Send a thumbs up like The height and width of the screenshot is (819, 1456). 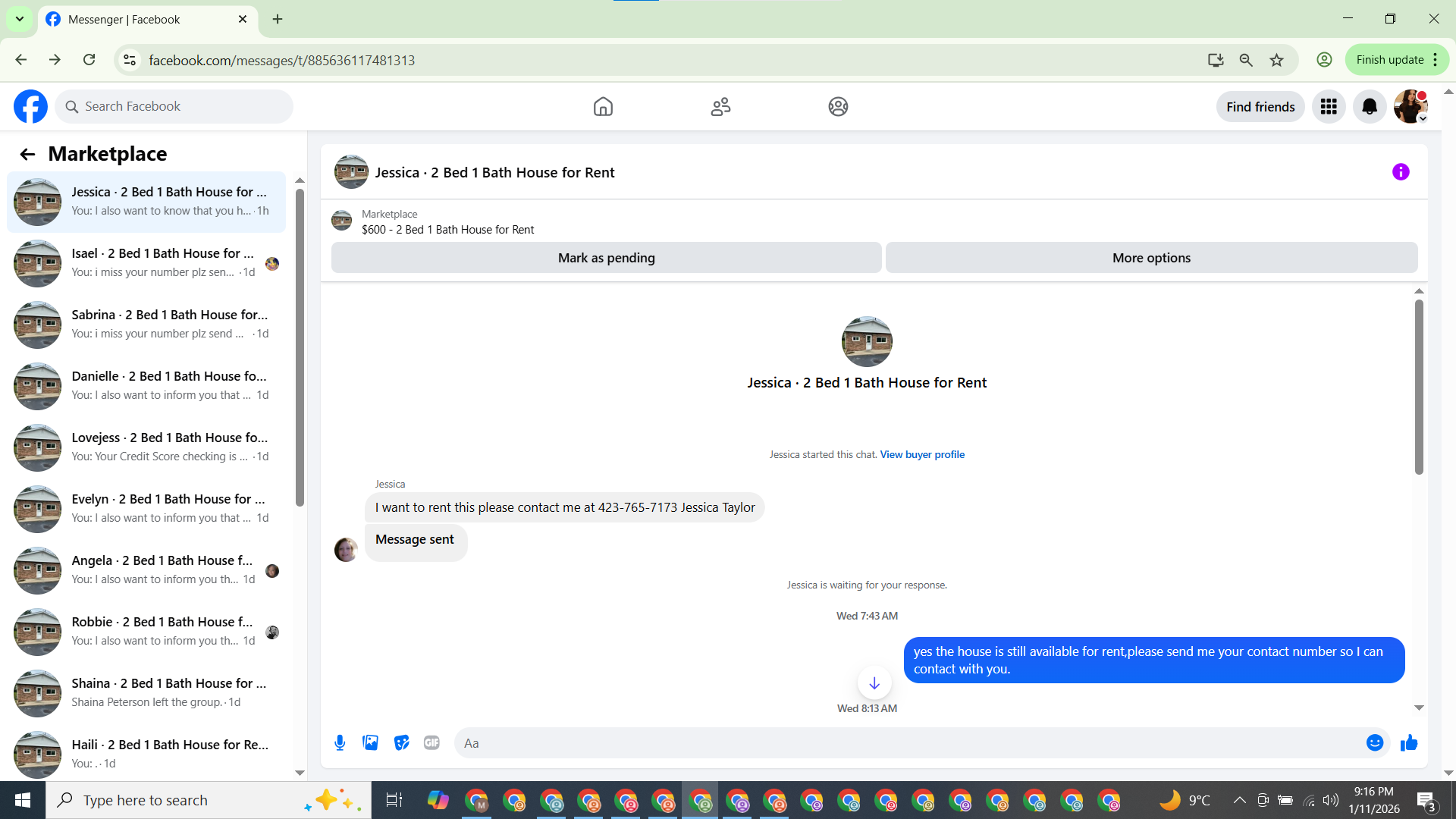[x=1409, y=743]
